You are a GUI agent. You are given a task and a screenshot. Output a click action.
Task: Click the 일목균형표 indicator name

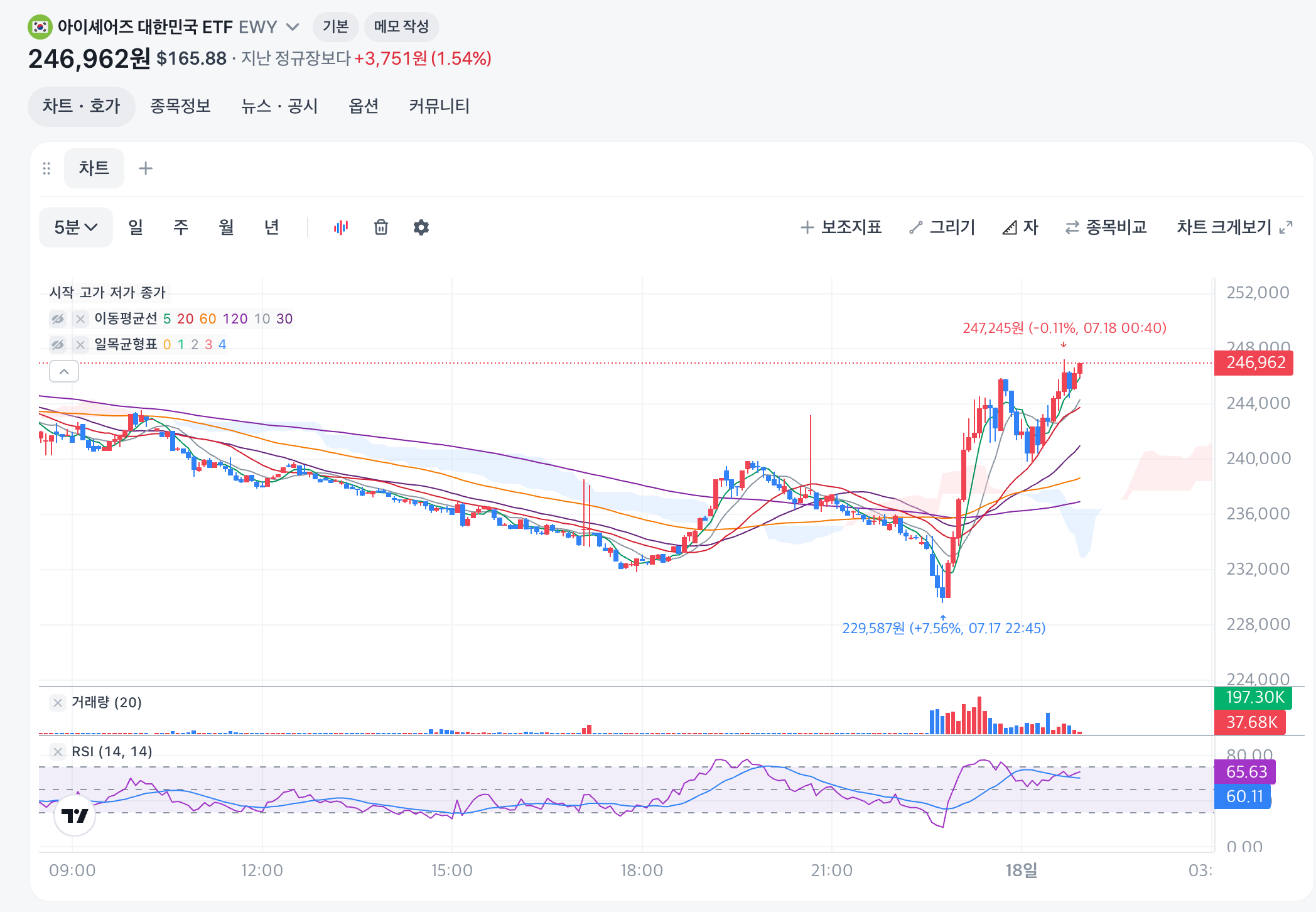click(126, 345)
